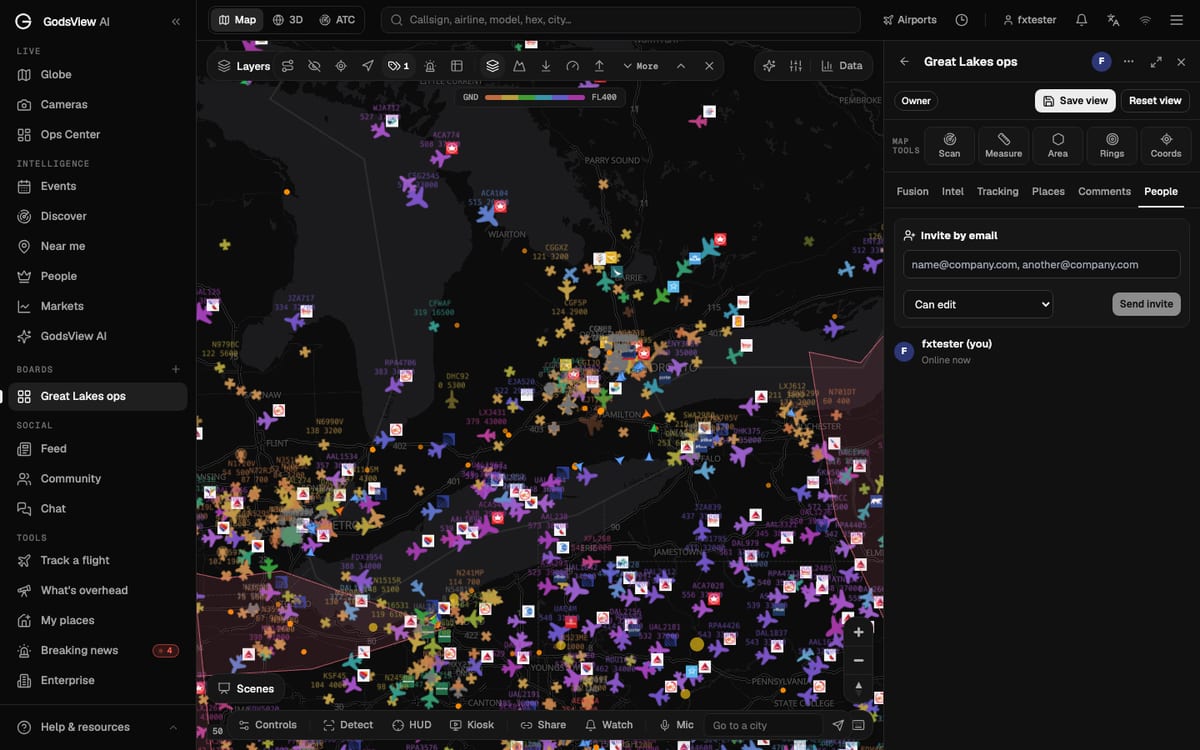Go back from Great Lakes ops panel
The width and height of the screenshot is (1200, 750).
pyautogui.click(x=904, y=61)
